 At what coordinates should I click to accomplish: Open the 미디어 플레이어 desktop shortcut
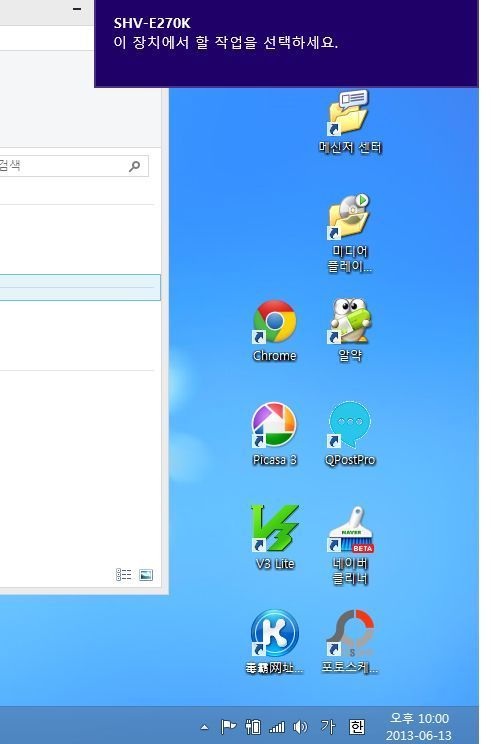[x=350, y=233]
